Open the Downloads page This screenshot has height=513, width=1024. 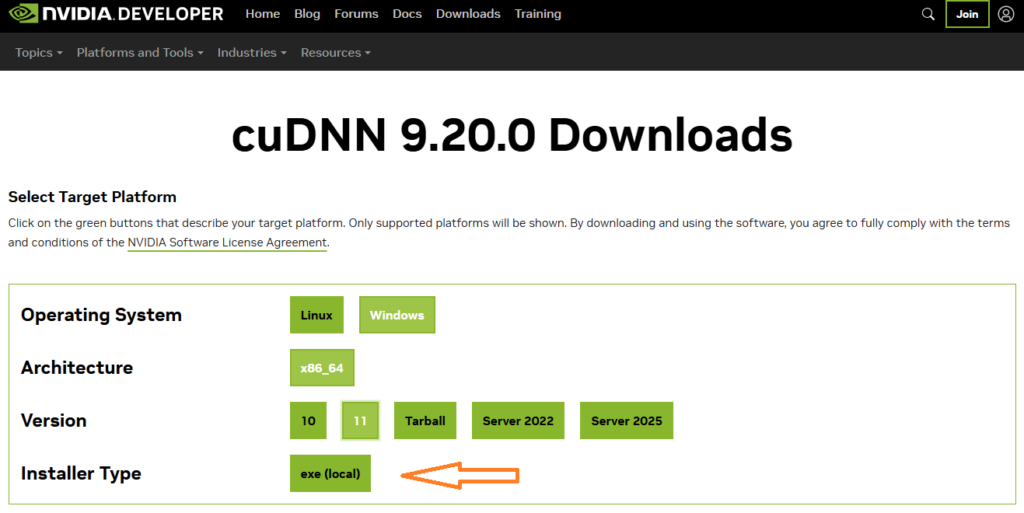[468, 14]
